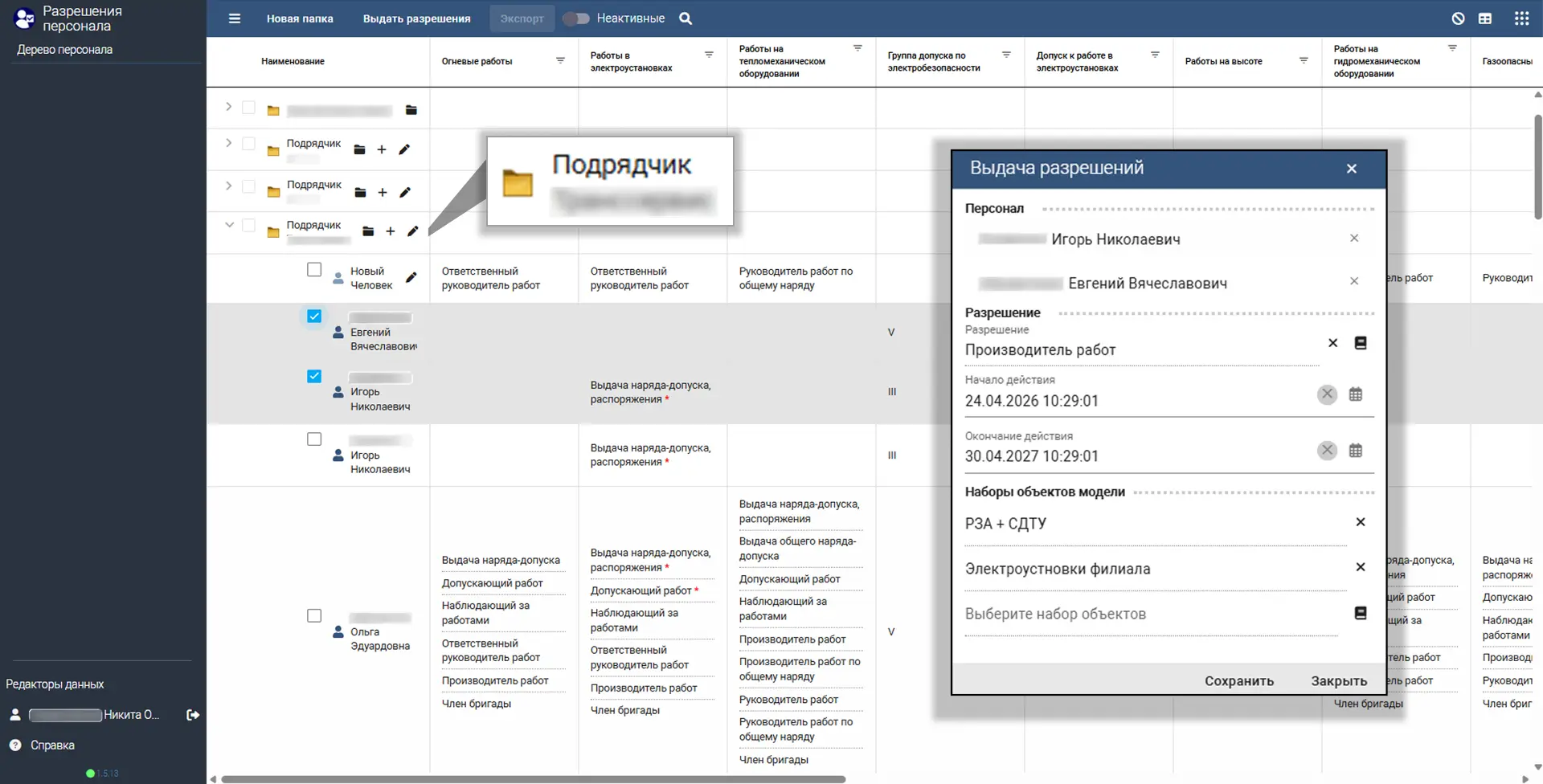
Task: Click the Начало действия date input
Action: [1140, 401]
